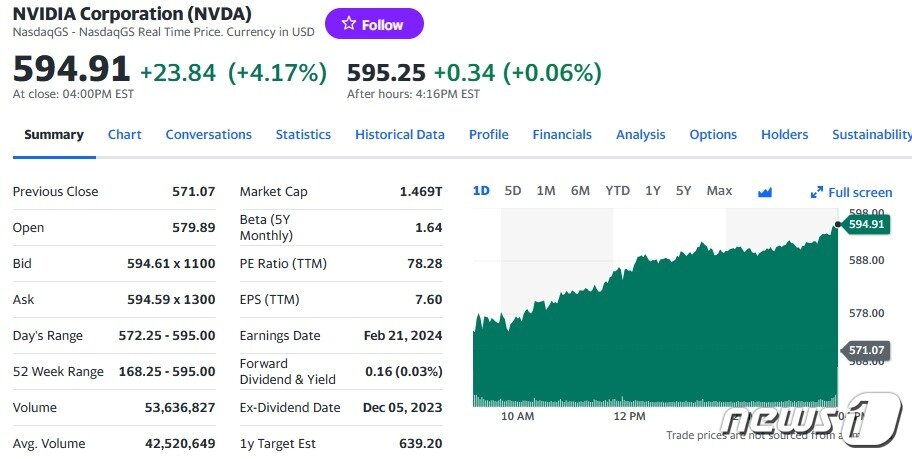Go to the Conversations tab
This screenshot has width=912, height=459.
click(x=208, y=135)
